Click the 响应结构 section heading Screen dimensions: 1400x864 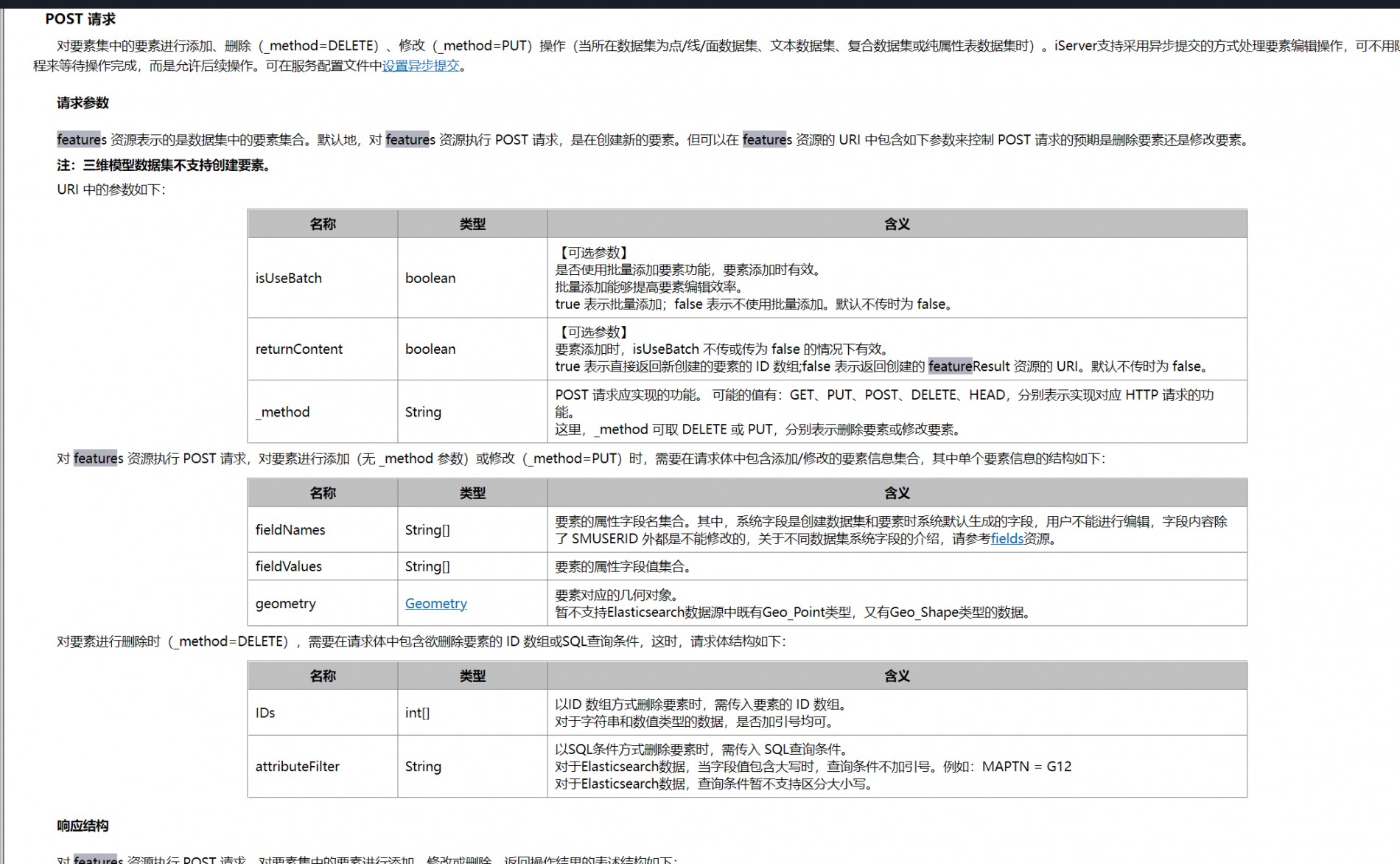[x=83, y=826]
